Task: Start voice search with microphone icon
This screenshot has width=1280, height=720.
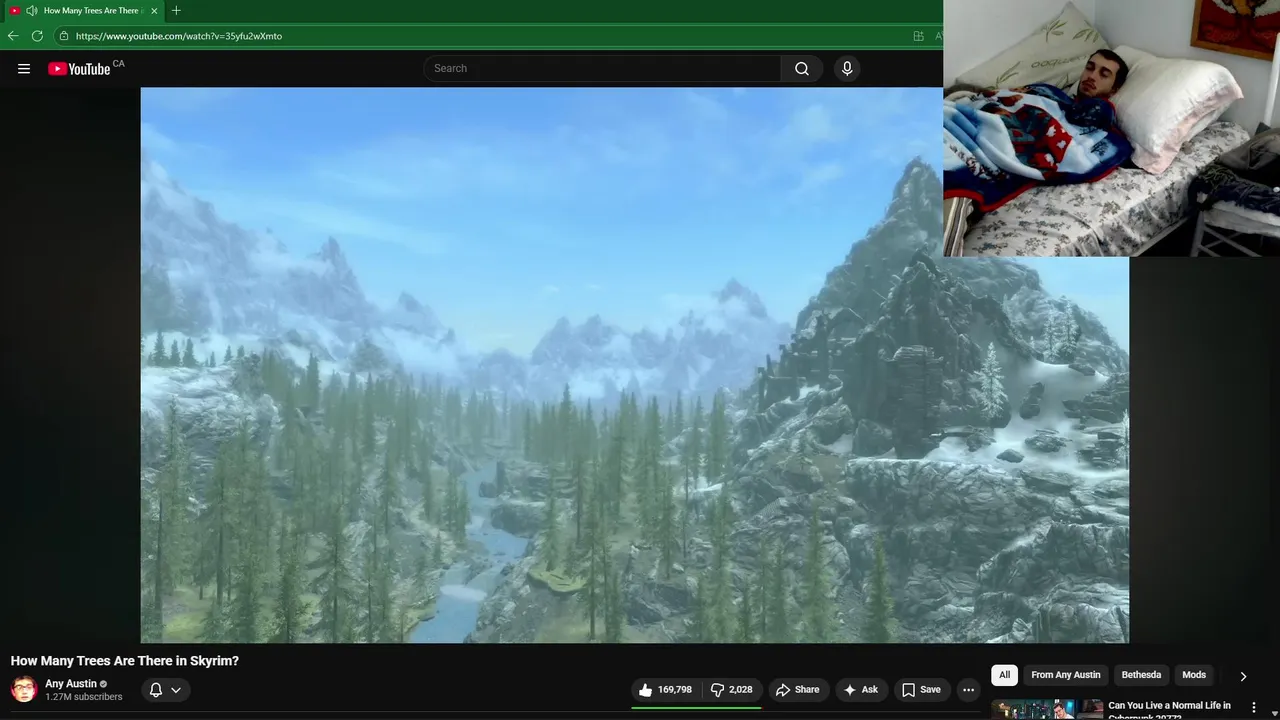Action: click(847, 68)
